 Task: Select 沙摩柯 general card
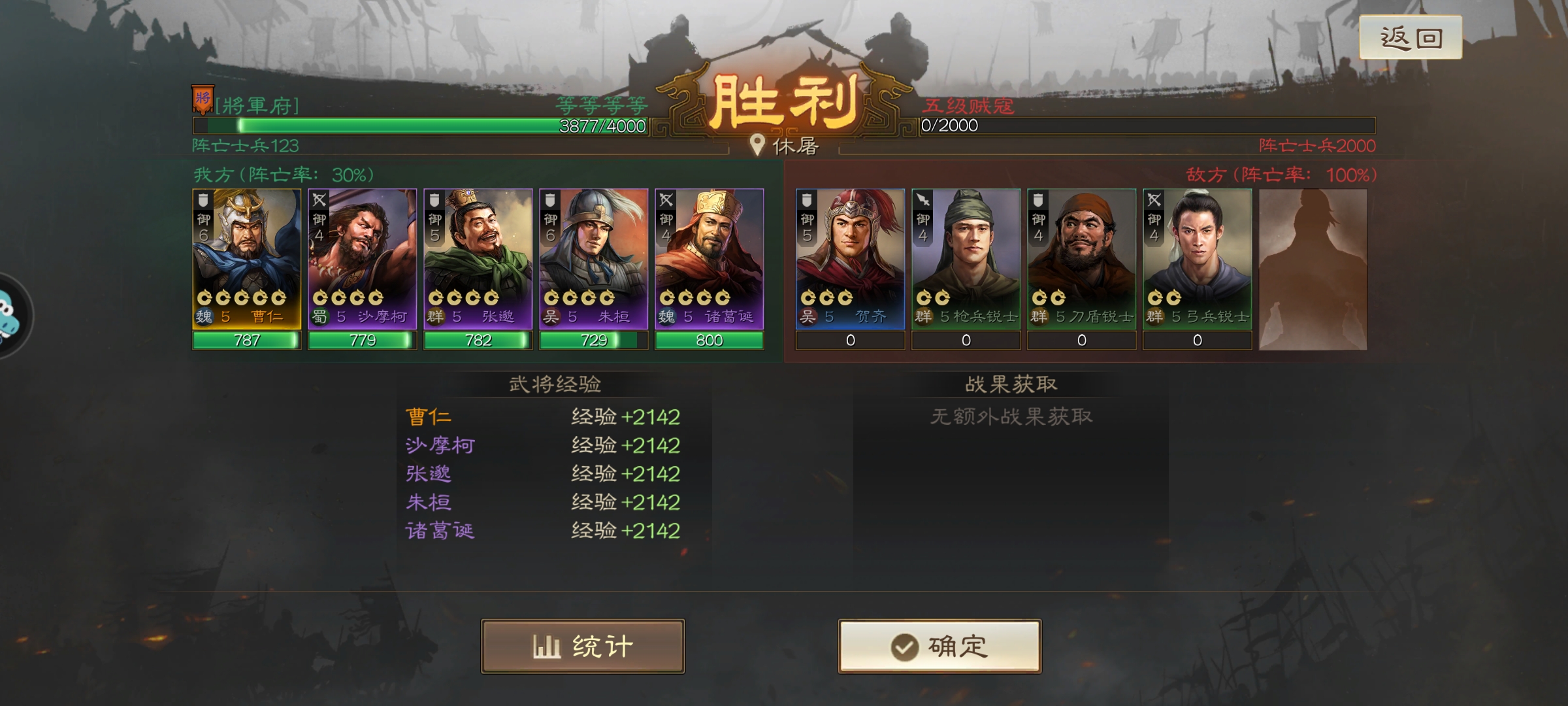[363, 269]
